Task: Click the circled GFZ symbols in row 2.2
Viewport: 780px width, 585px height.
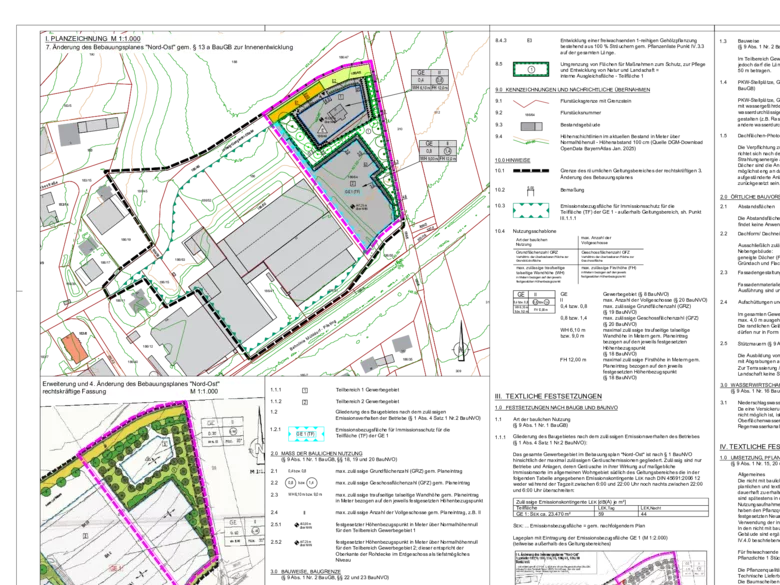Action: [302, 483]
